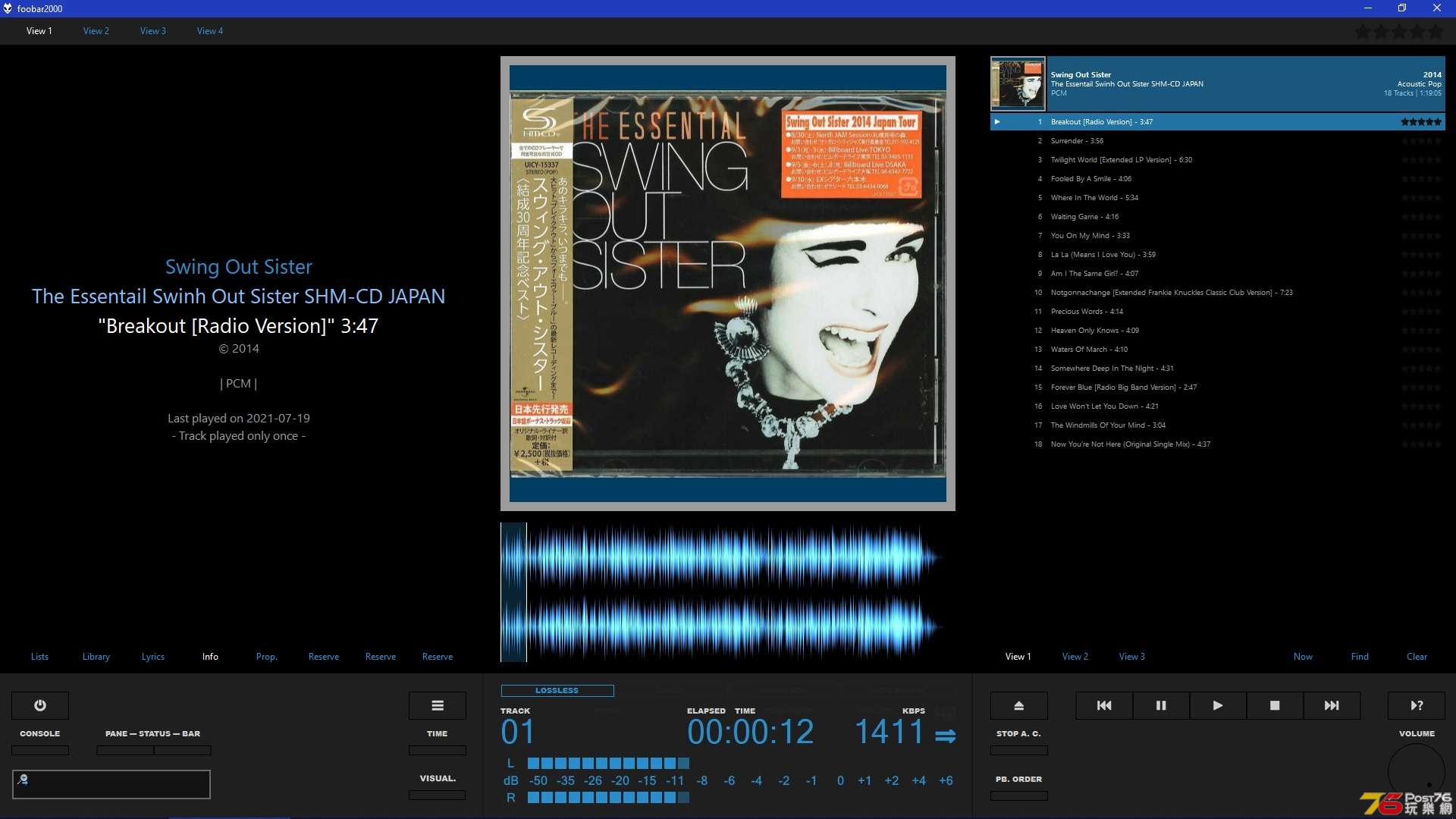Screen dimensions: 1456x819
Task: Click the eject button above STOP A. C.
Action: coord(1019,705)
